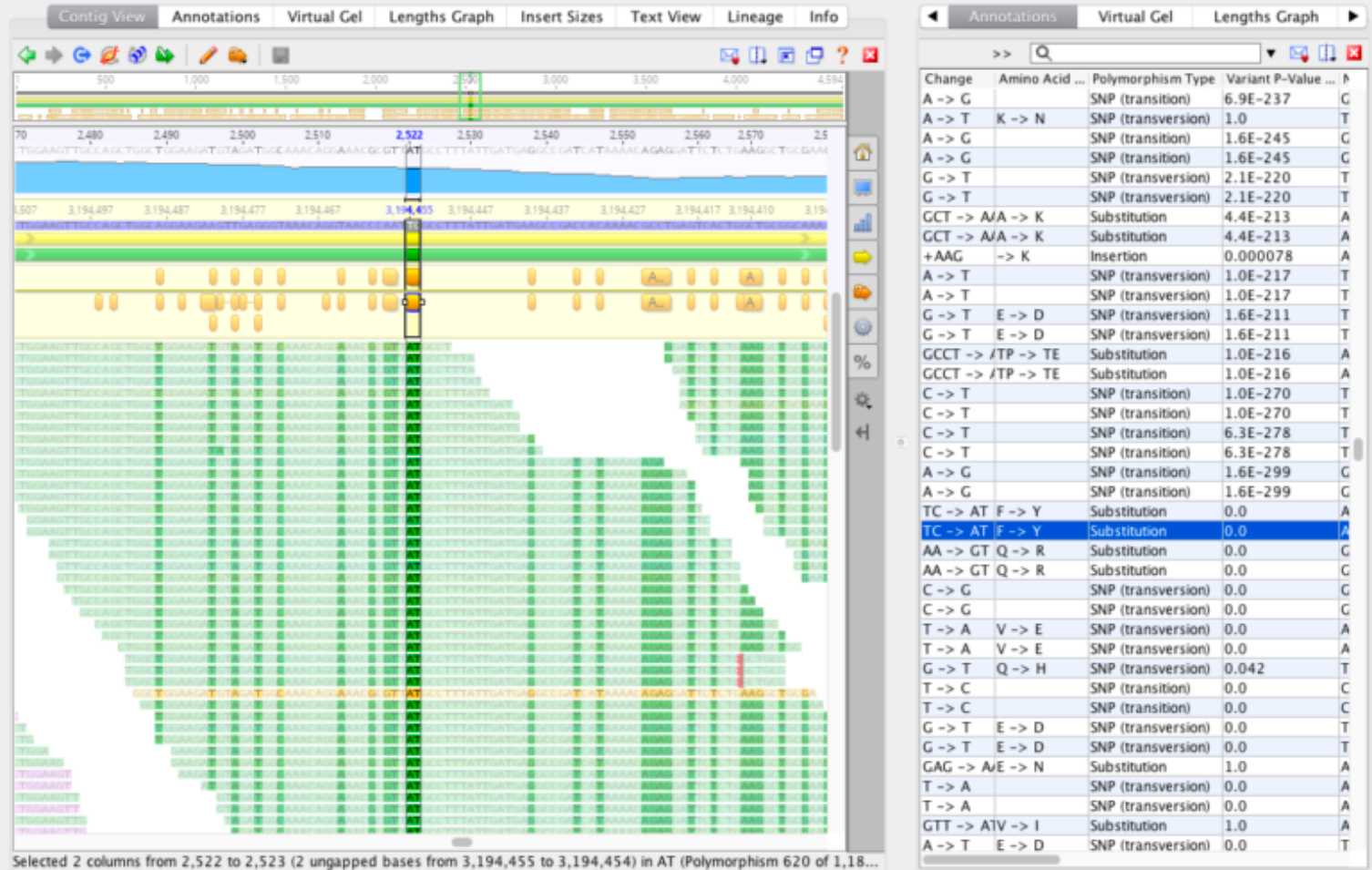Open Lengths Graph tab in right panel
This screenshot has width=1372, height=870.
click(x=1265, y=16)
